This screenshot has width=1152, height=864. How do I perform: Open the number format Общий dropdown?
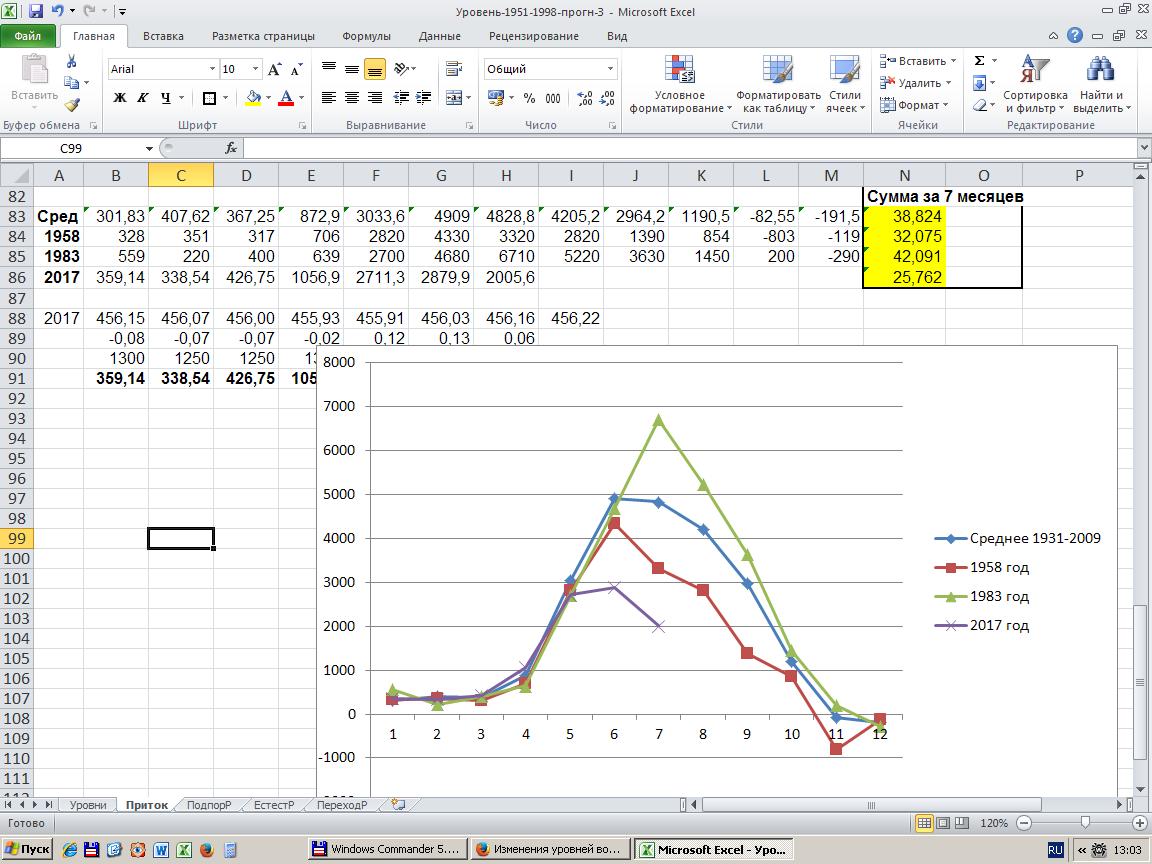(610, 69)
